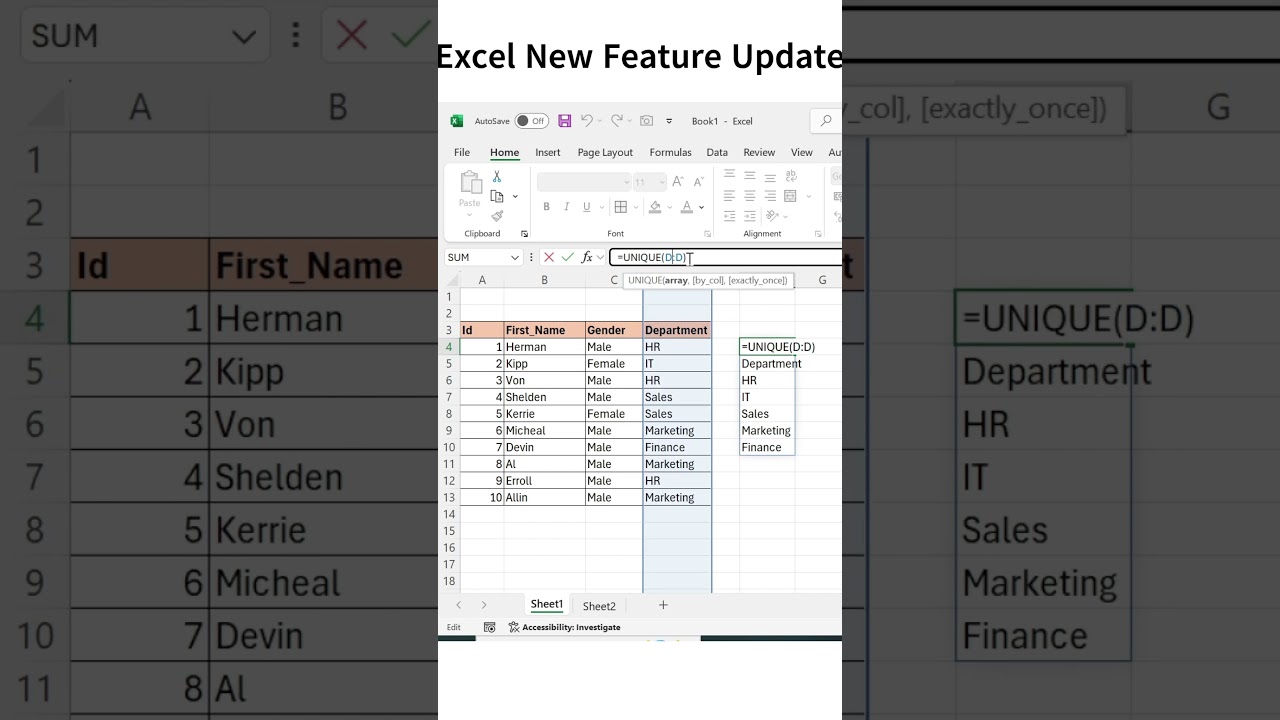
Task: Cut selection with the scissors icon
Action: pyautogui.click(x=497, y=176)
